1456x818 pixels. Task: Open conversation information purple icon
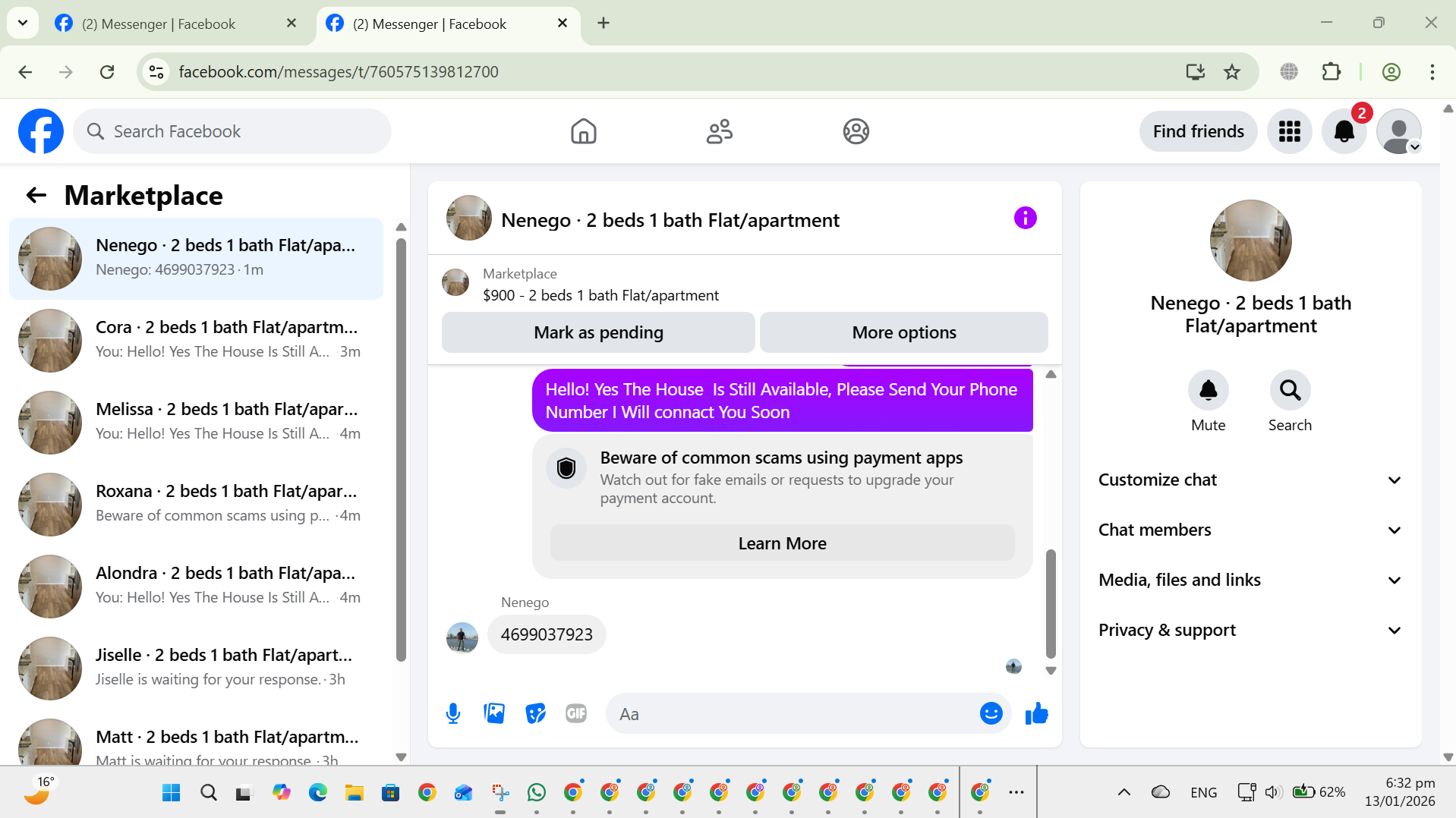click(x=1025, y=219)
